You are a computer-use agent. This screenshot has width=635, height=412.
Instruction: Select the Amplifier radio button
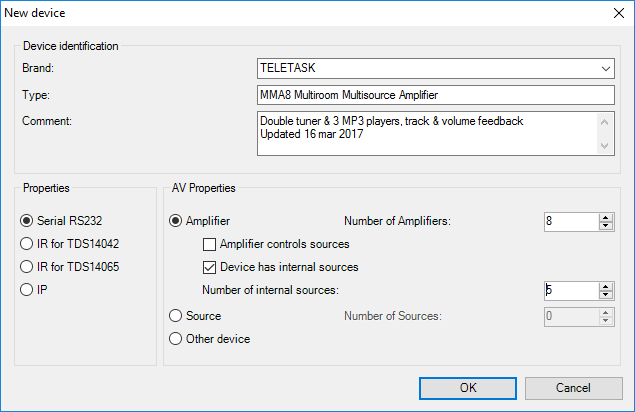pos(176,221)
